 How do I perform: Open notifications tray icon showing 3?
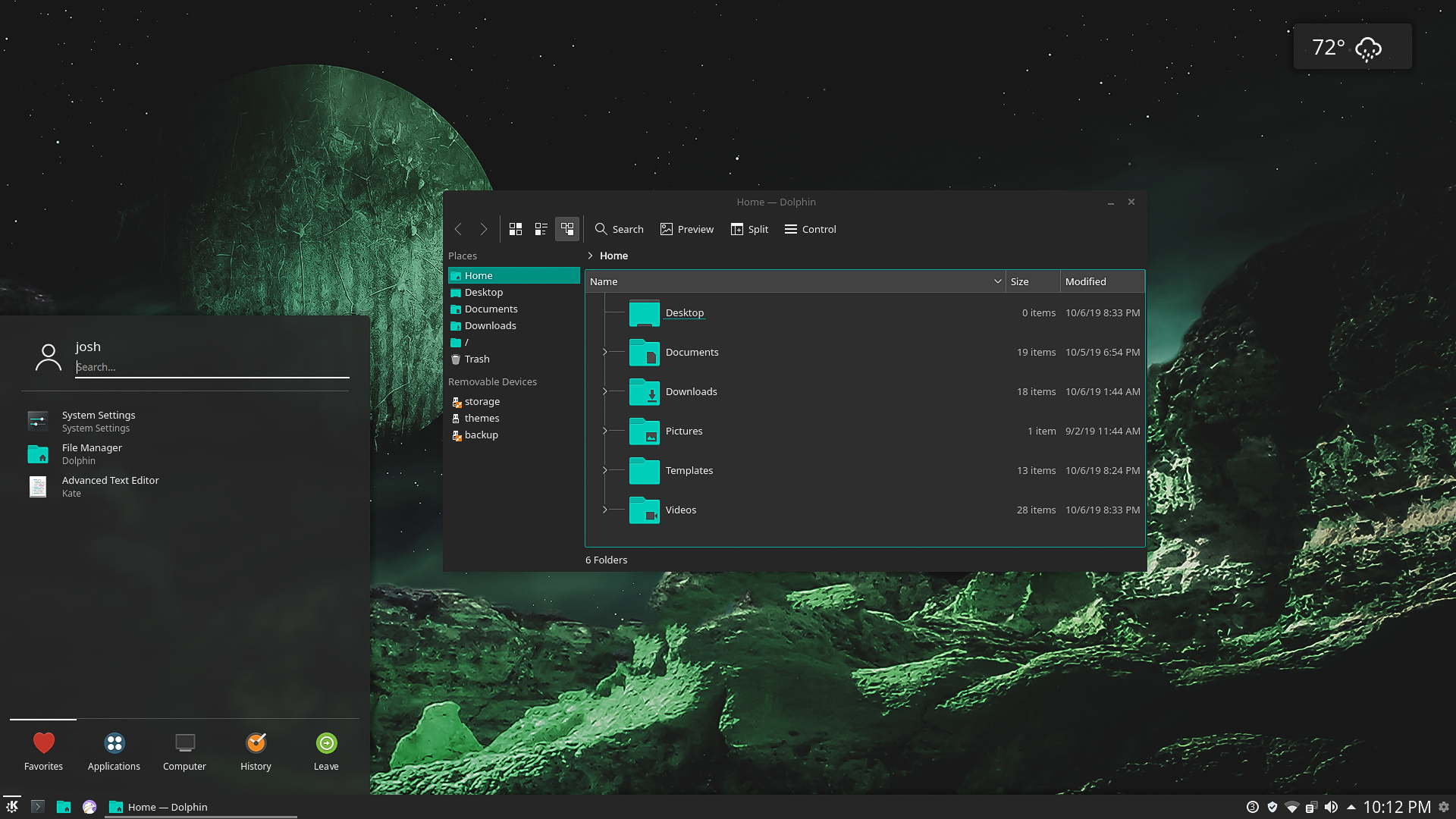(x=1253, y=807)
